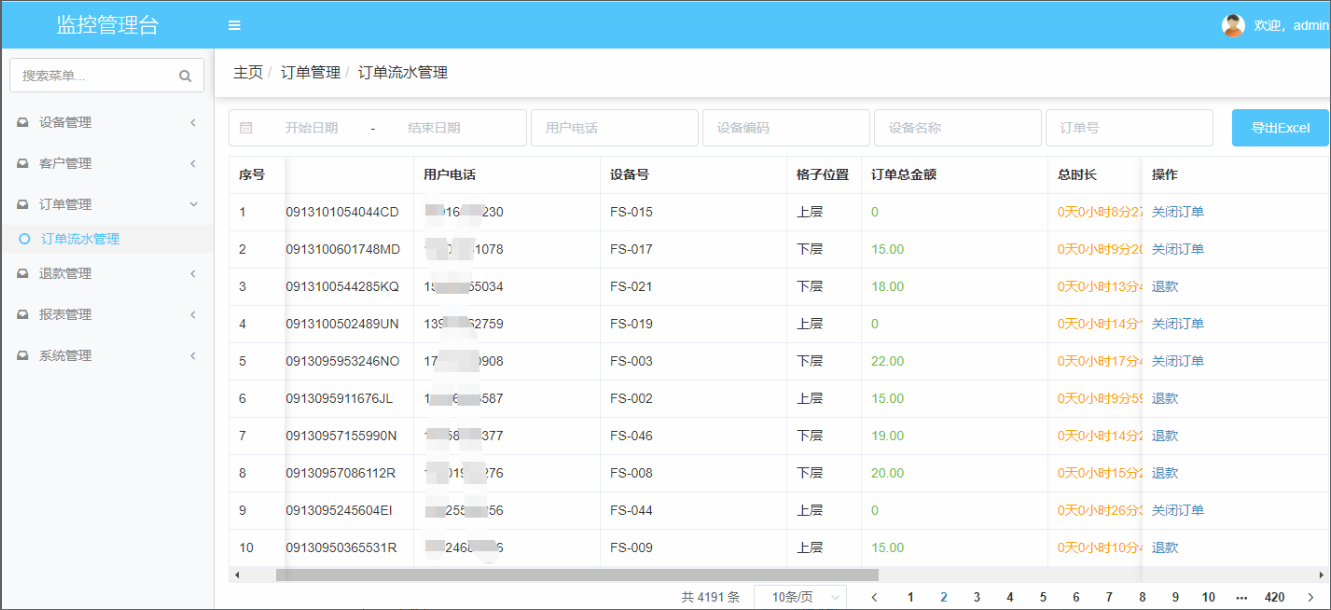Viewport: 1331px width, 610px height.
Task: Expand the 客户管理 menu chevron
Action: (x=193, y=164)
